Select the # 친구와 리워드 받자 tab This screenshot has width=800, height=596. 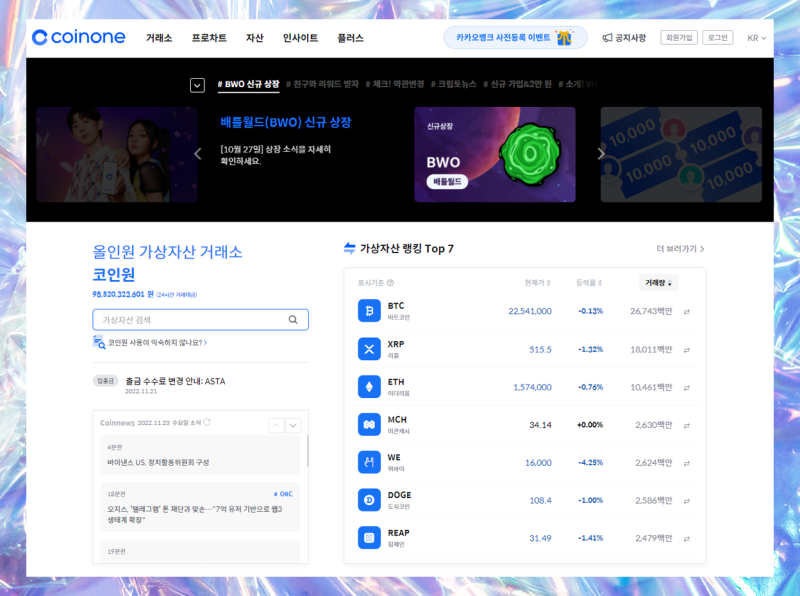322,84
